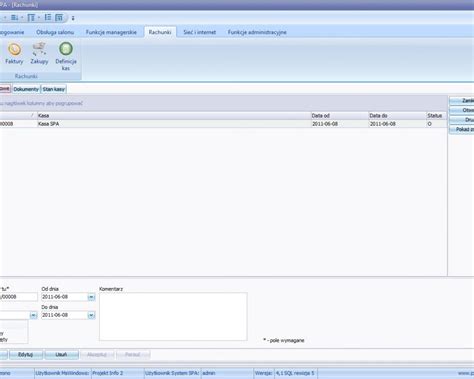Switch to Obsługa salonu ribbon tab
Screen dimensions: 474x379
pos(55,32)
